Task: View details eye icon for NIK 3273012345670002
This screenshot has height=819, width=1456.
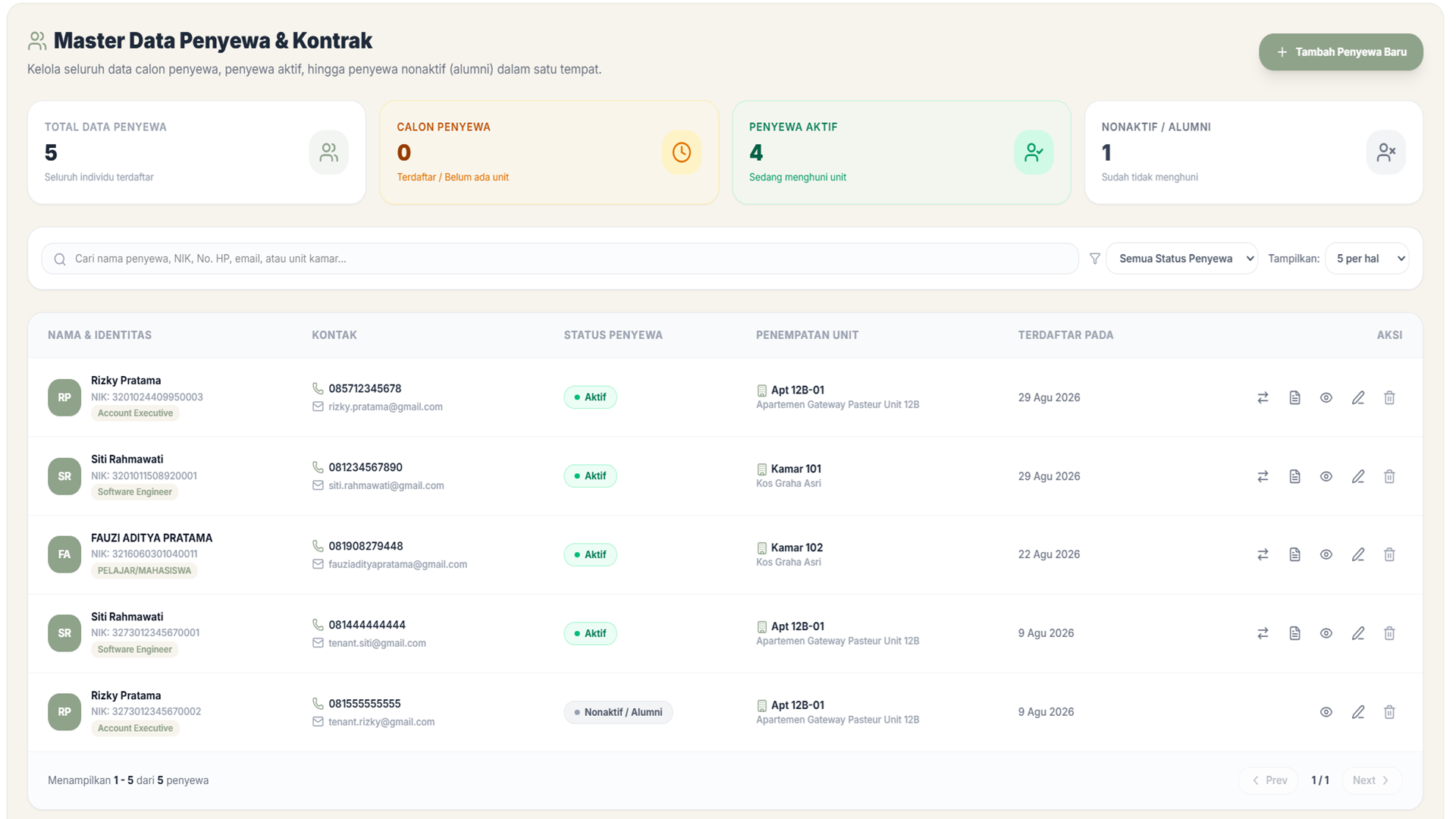Action: coord(1326,712)
